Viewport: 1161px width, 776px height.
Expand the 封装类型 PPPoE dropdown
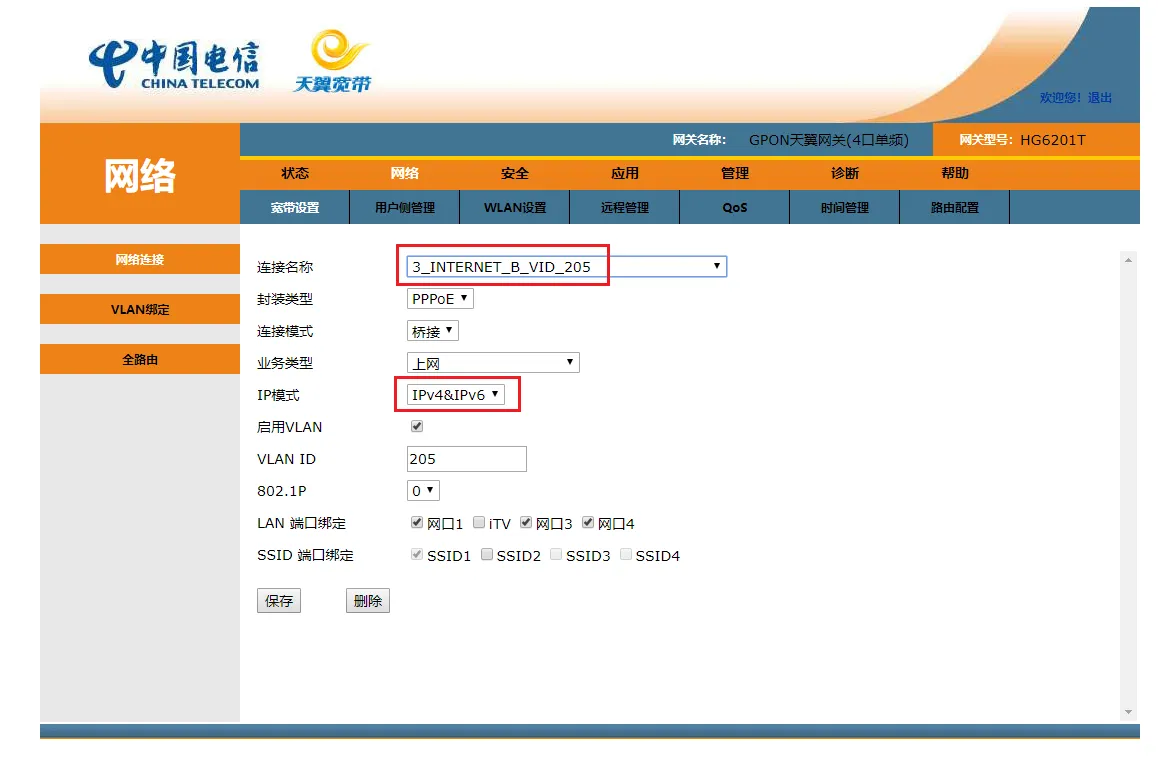(440, 298)
